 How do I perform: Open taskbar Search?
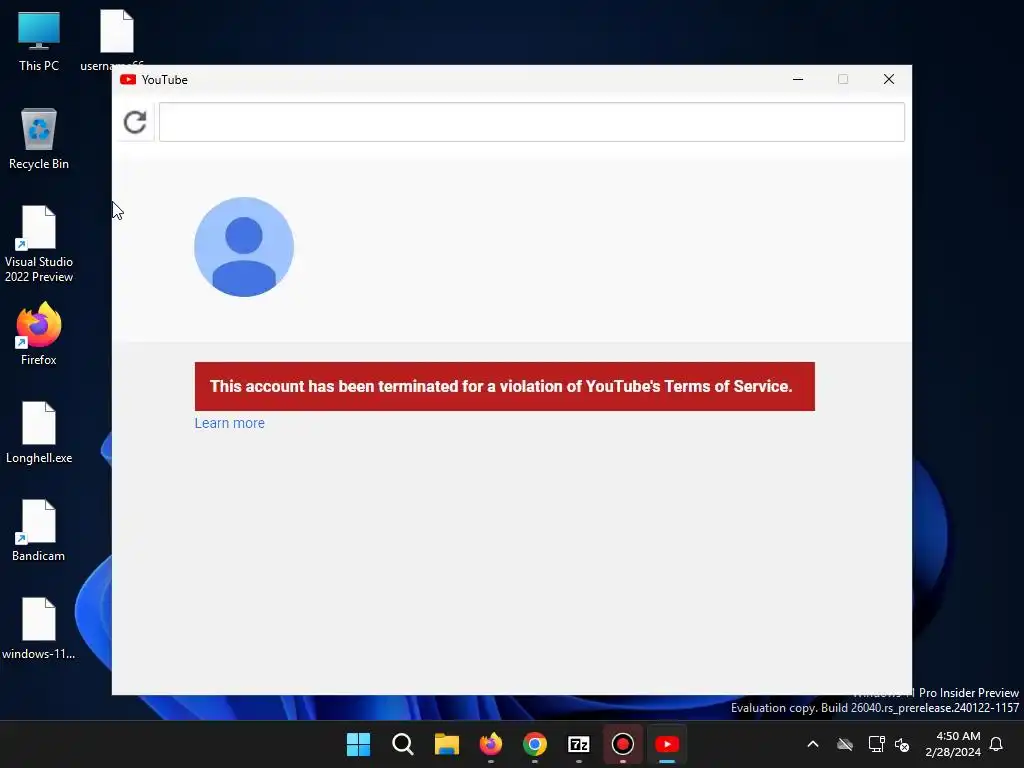tap(402, 744)
